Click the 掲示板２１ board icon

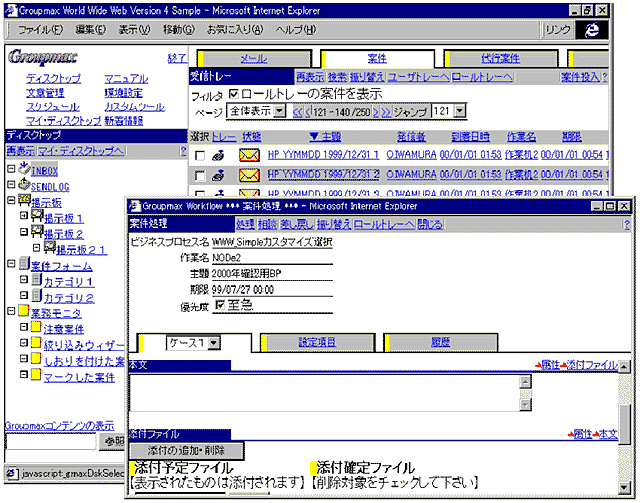50,247
